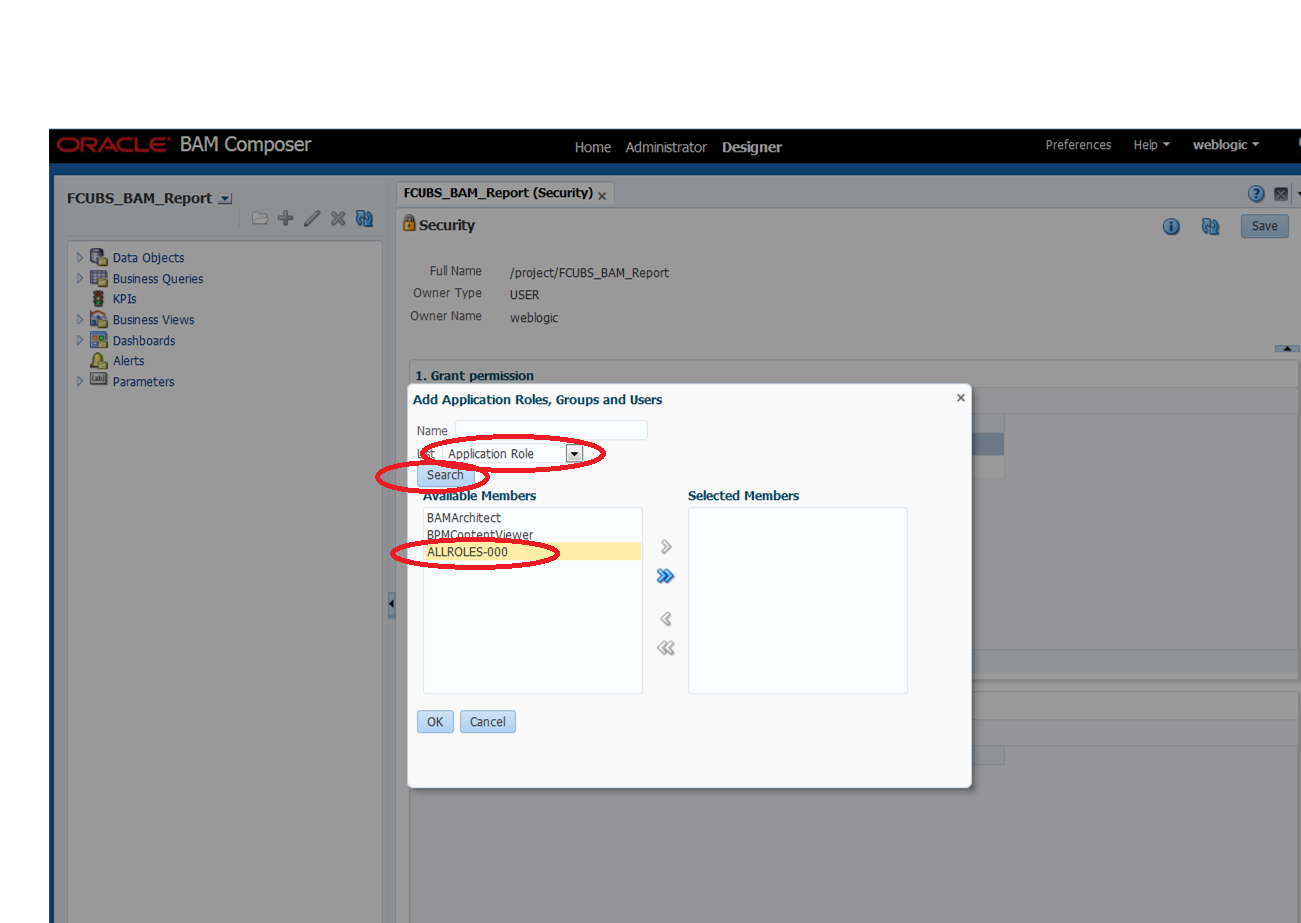Click the Business Queries grid icon
Viewport: 1301px width, 923px height.
point(98,278)
